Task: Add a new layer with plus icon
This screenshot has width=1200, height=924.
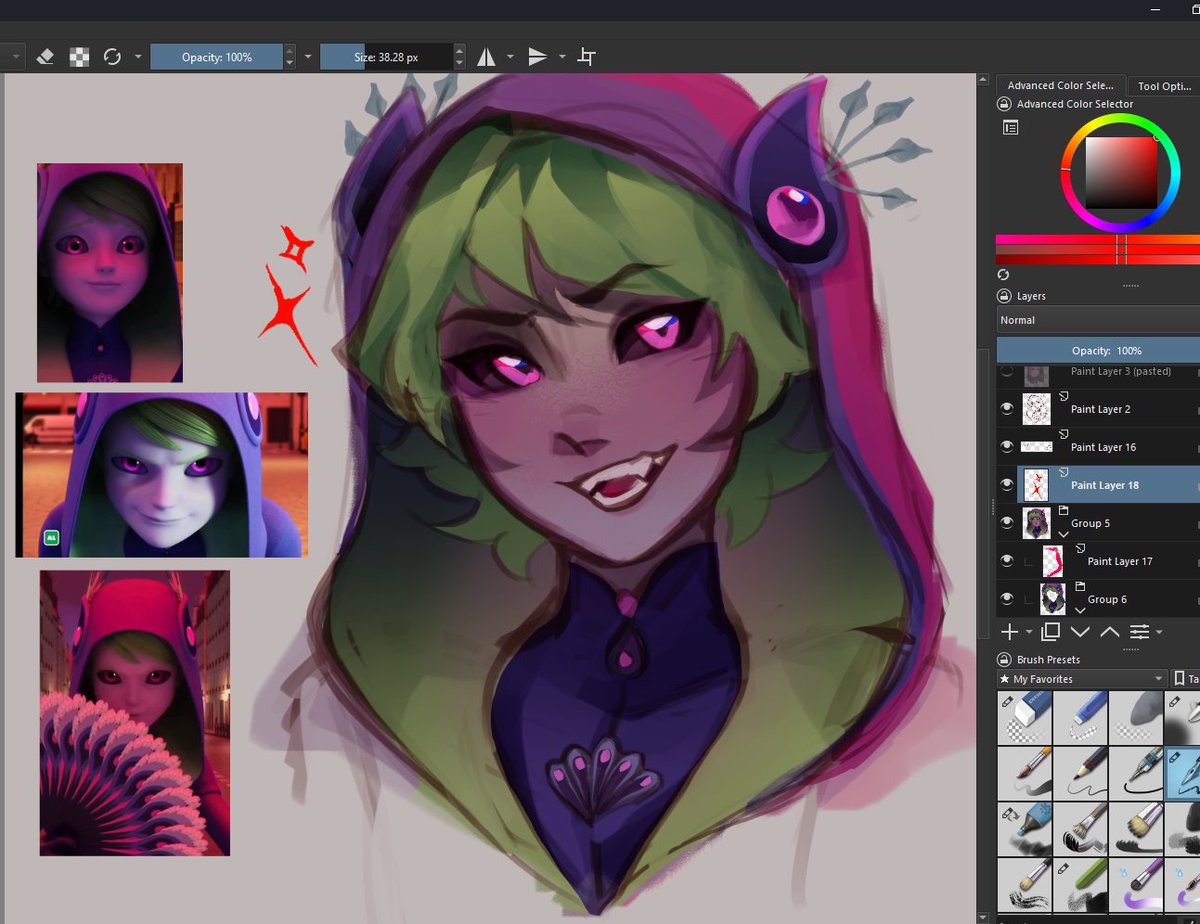Action: [x=1010, y=632]
